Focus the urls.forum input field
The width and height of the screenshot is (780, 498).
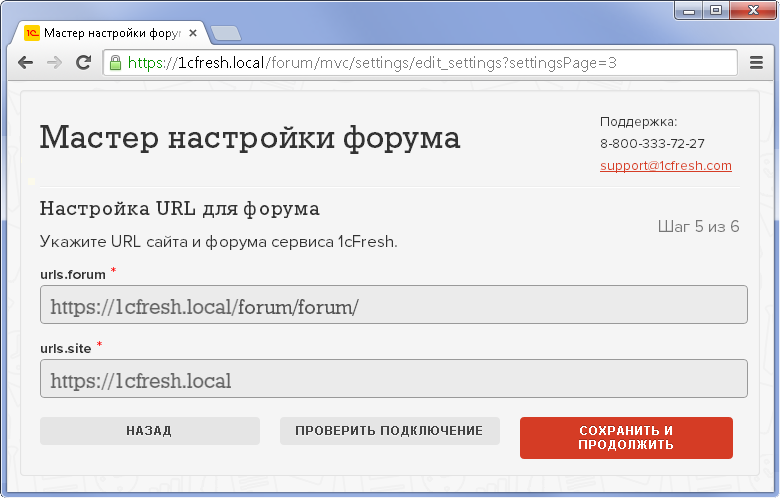coord(393,304)
